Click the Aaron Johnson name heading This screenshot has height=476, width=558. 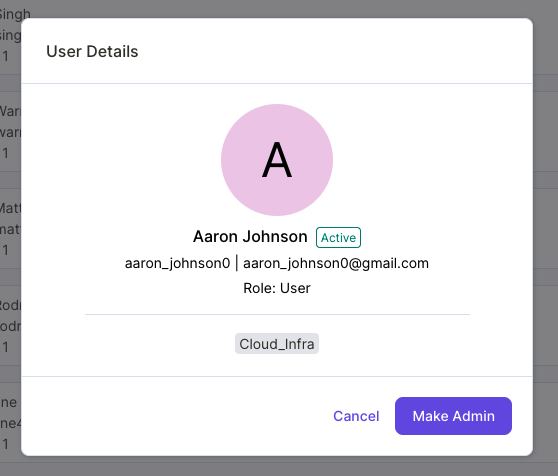(x=250, y=237)
